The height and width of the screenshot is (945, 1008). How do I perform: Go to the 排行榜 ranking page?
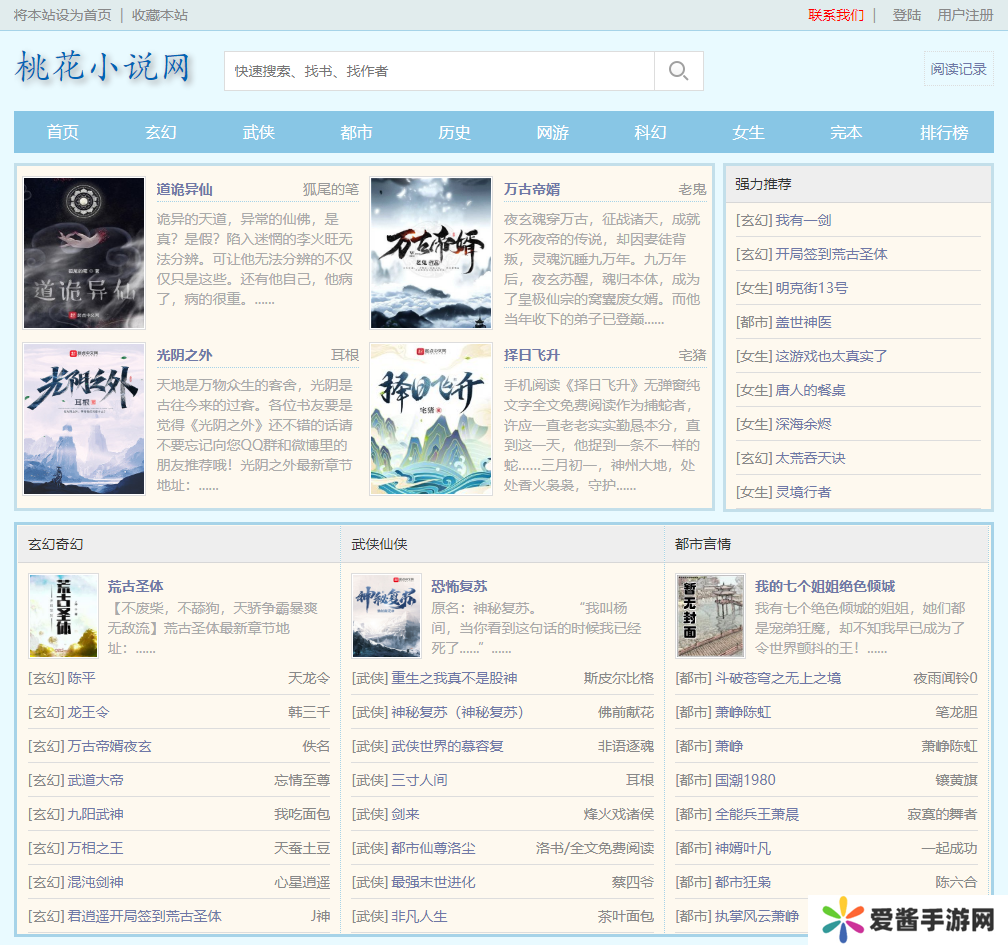[944, 132]
